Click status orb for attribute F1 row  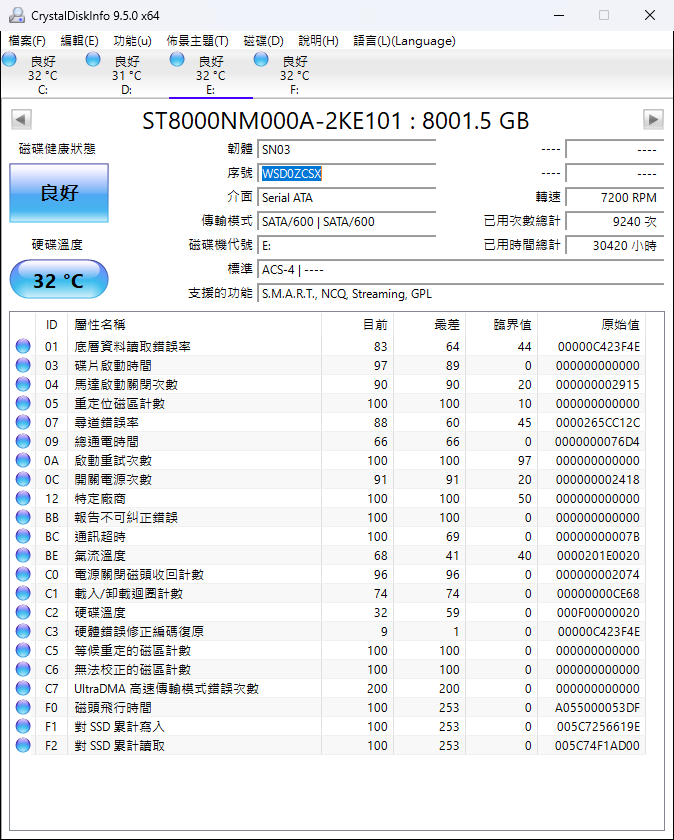pos(23,726)
